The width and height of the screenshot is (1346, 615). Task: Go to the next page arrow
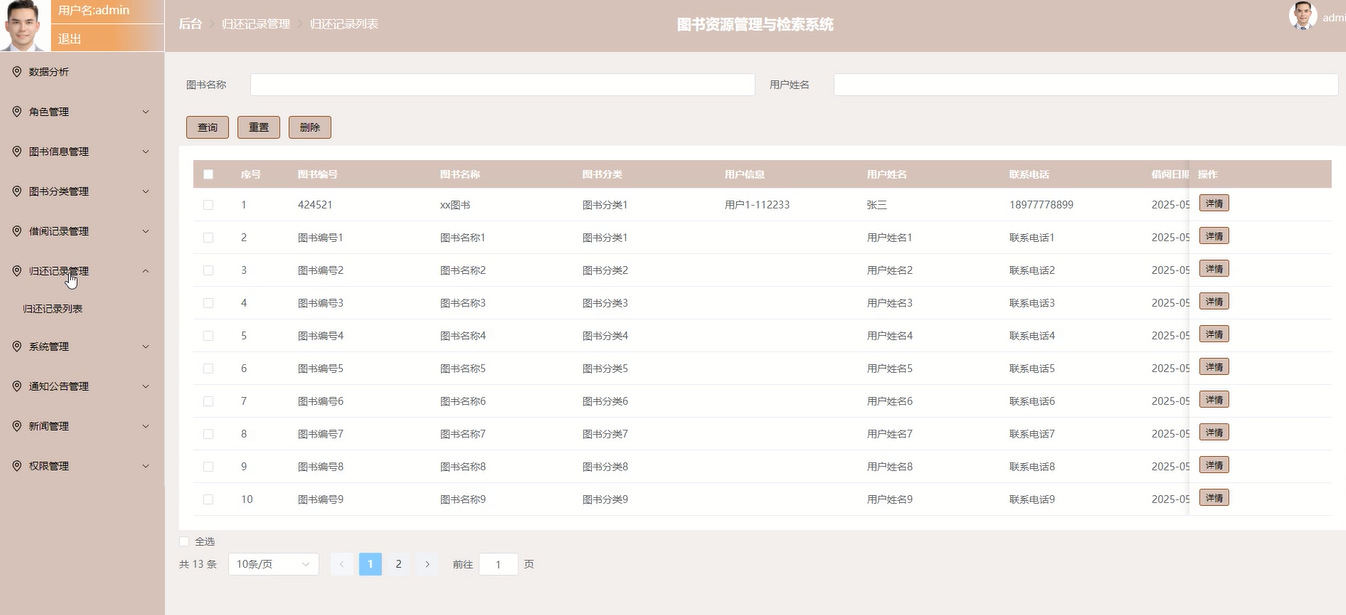pos(427,564)
